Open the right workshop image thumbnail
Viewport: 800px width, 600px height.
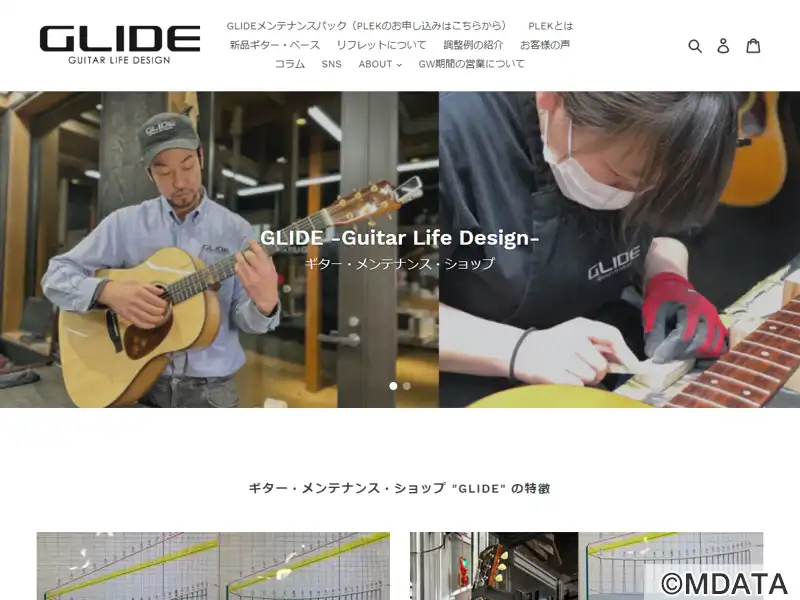click(x=586, y=566)
